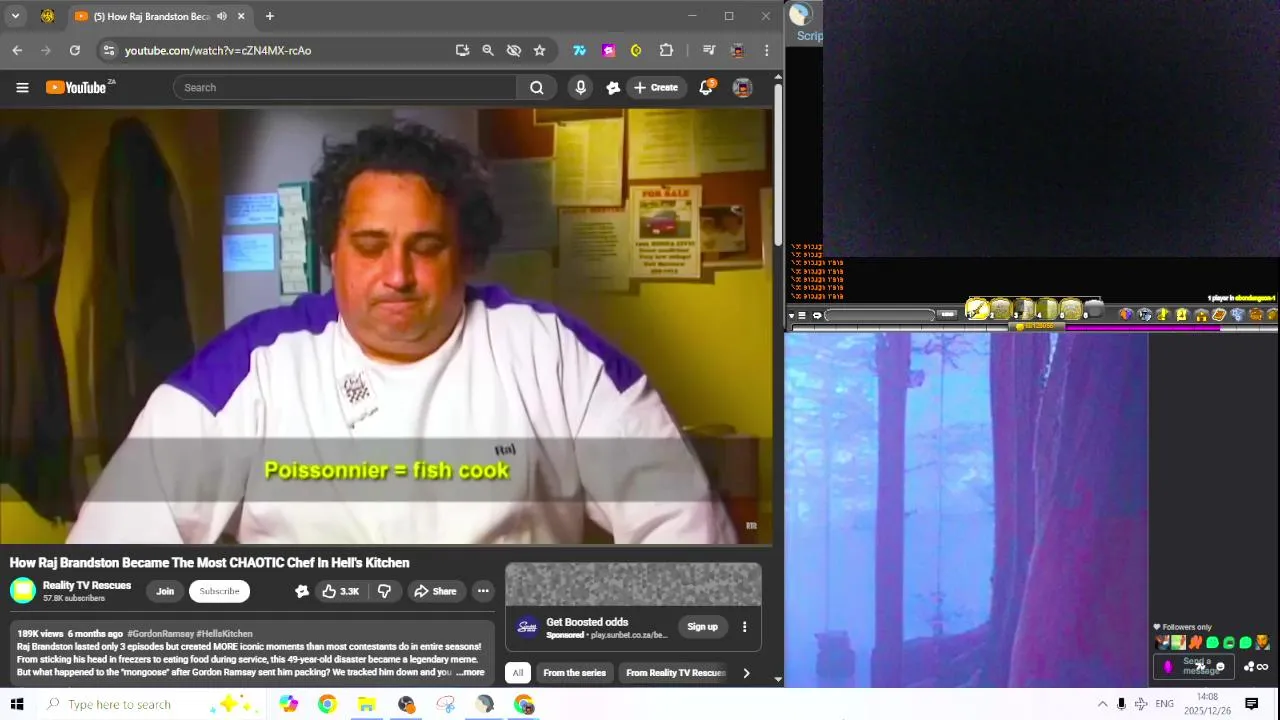The width and height of the screenshot is (1280, 720).
Task: Open the taskbar ENG language indicator
Action: (1164, 704)
